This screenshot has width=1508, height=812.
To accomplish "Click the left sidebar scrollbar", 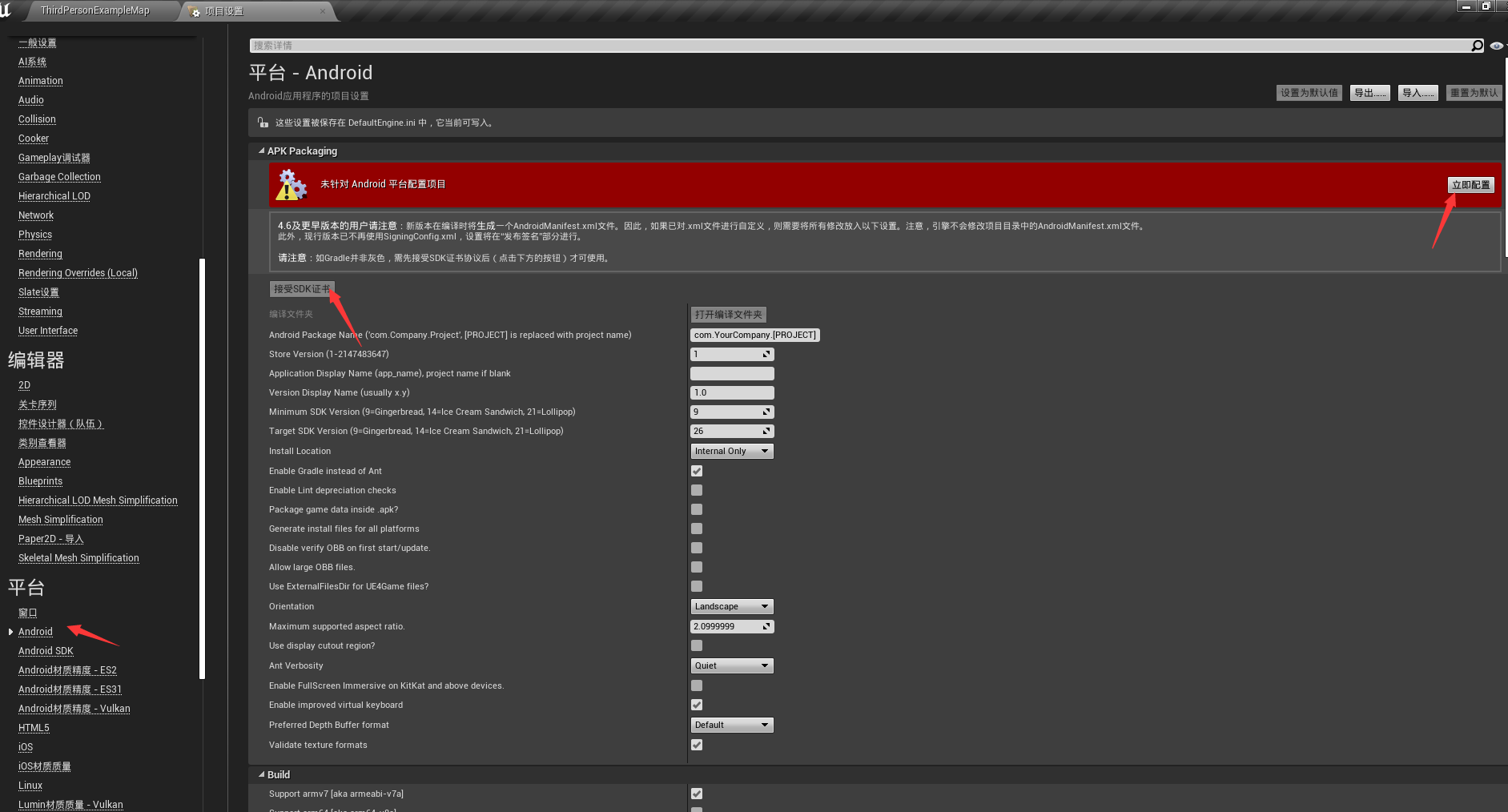I will pyautogui.click(x=202, y=468).
